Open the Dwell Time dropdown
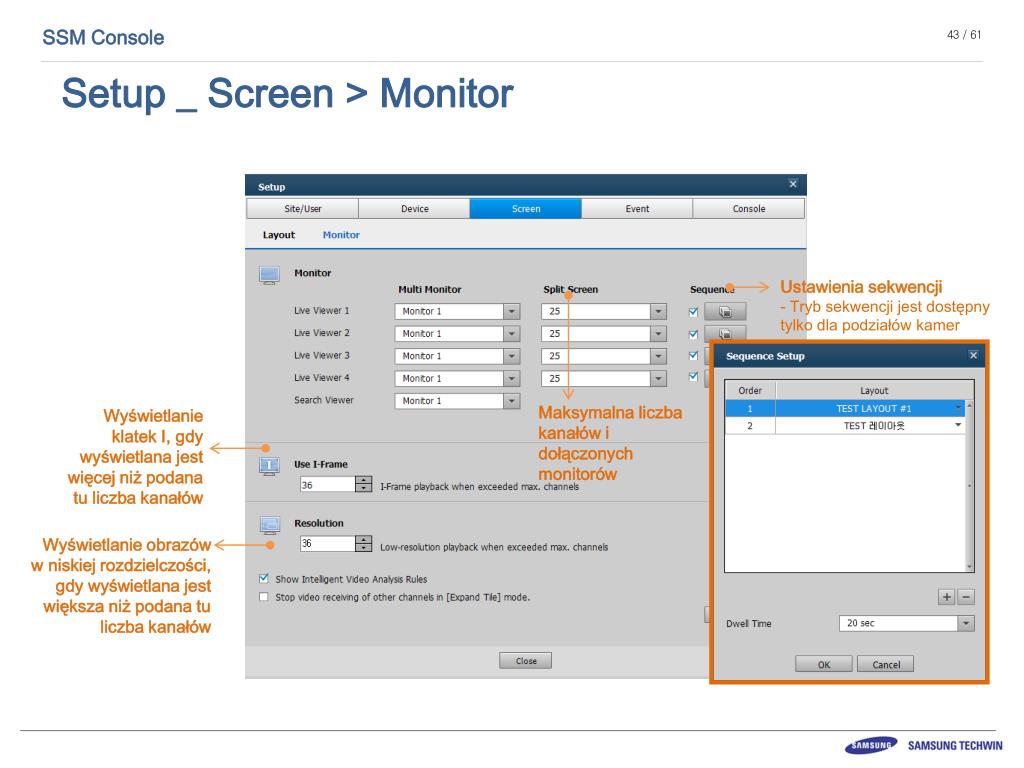The width and height of the screenshot is (1024, 768). pyautogui.click(x=967, y=624)
